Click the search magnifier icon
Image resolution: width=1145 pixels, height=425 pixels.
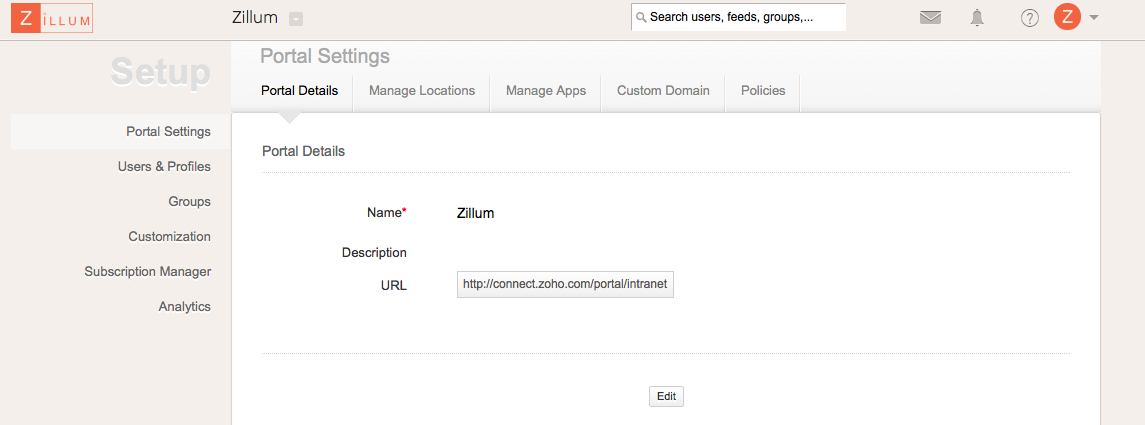tap(640, 18)
